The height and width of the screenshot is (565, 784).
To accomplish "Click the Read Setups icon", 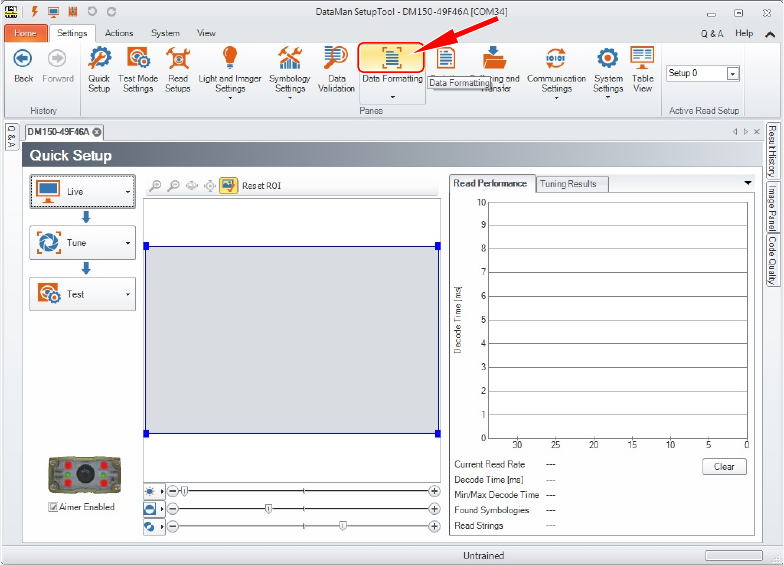I will [178, 69].
